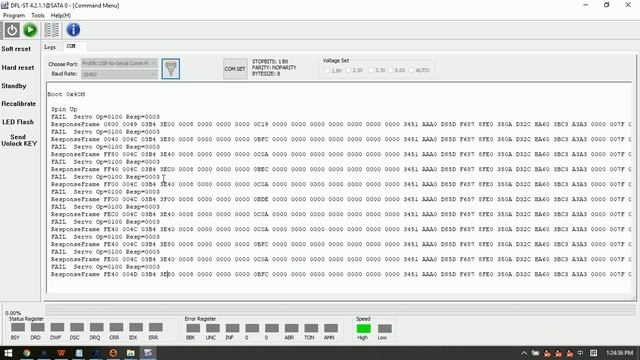The image size is (640, 360).
Task: Click the COM SET button
Action: [235, 69]
